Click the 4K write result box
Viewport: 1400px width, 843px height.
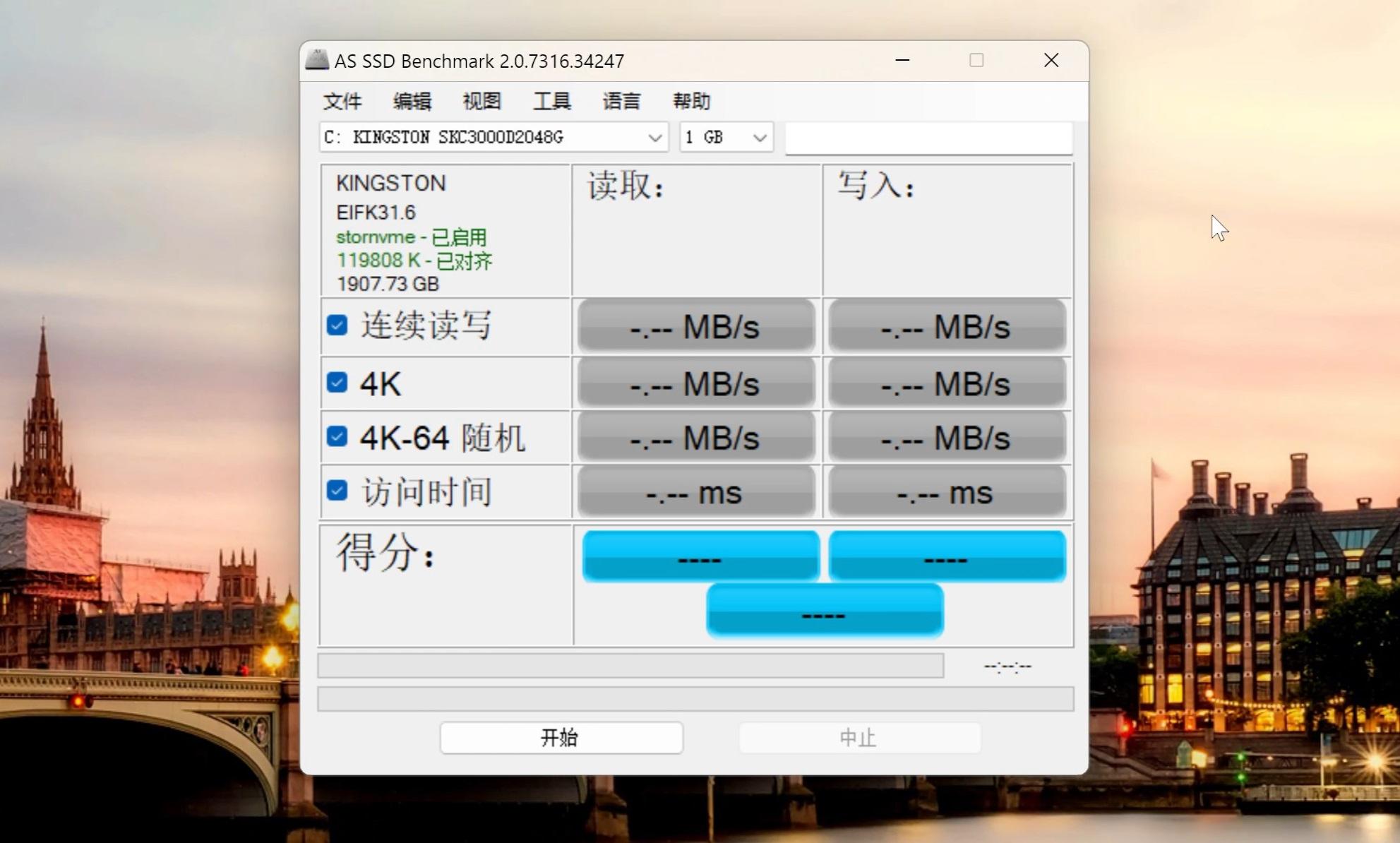(x=947, y=383)
